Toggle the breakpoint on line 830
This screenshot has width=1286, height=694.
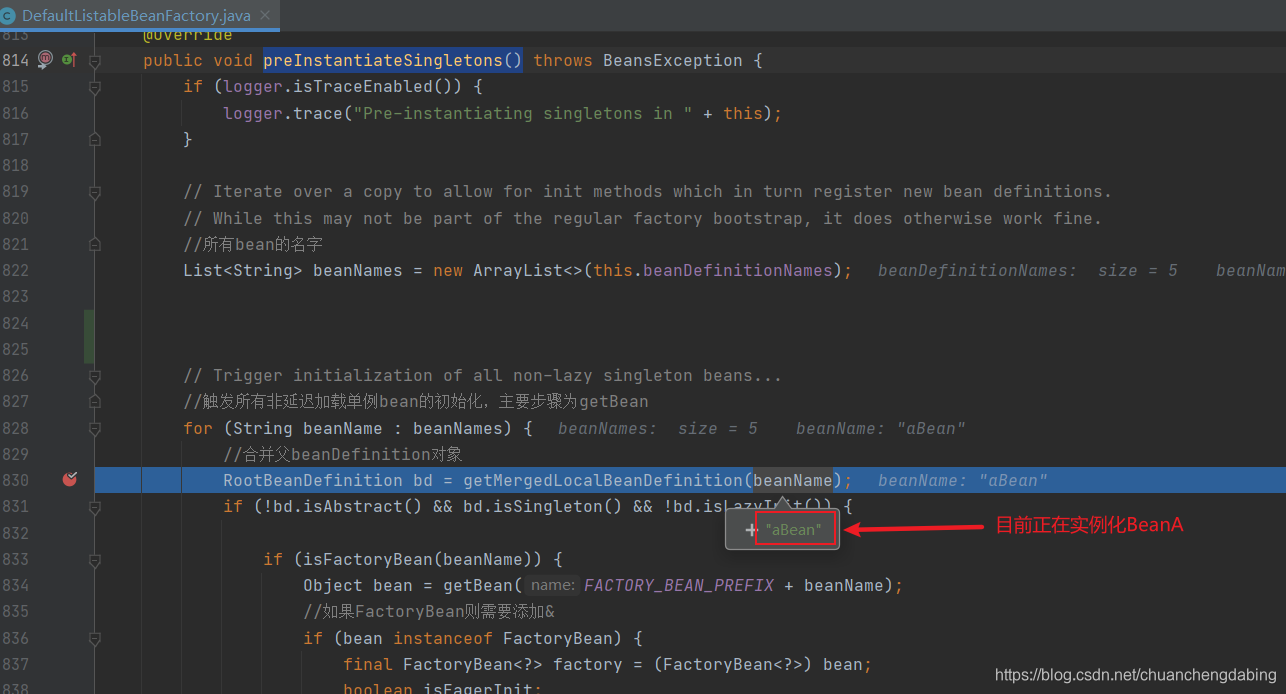click(x=69, y=480)
